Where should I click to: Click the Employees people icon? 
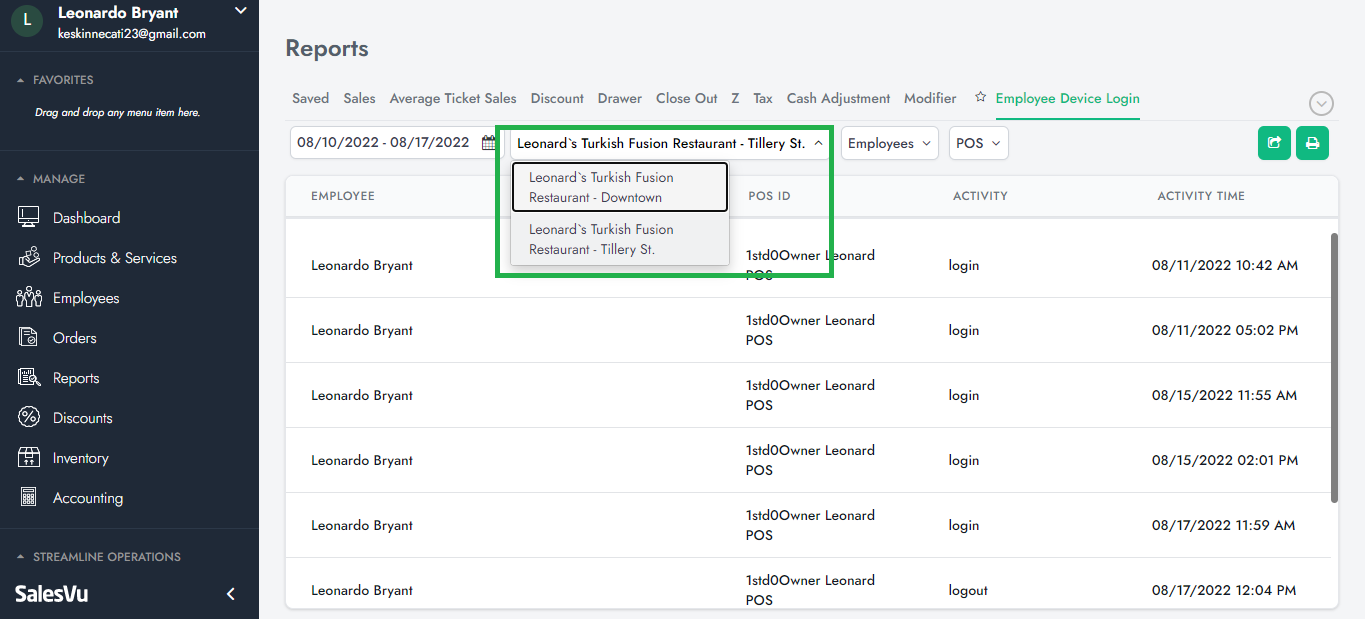click(29, 298)
